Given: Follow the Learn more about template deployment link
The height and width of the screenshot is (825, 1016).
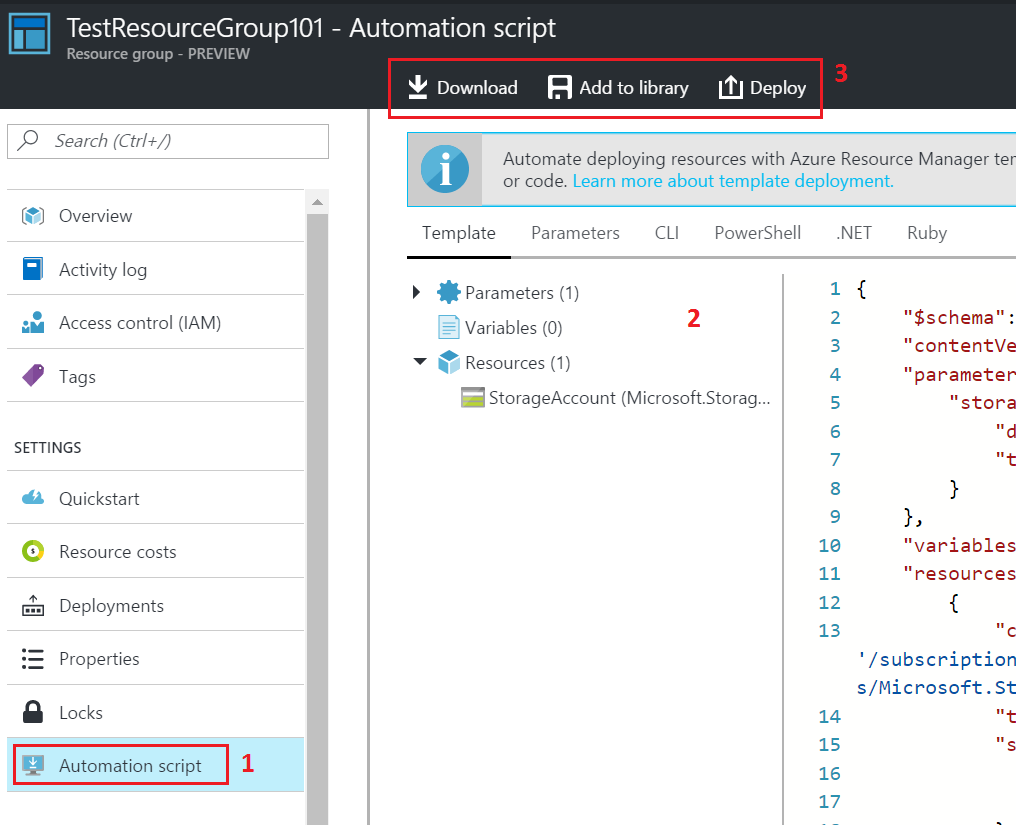Looking at the screenshot, I should point(733,181).
